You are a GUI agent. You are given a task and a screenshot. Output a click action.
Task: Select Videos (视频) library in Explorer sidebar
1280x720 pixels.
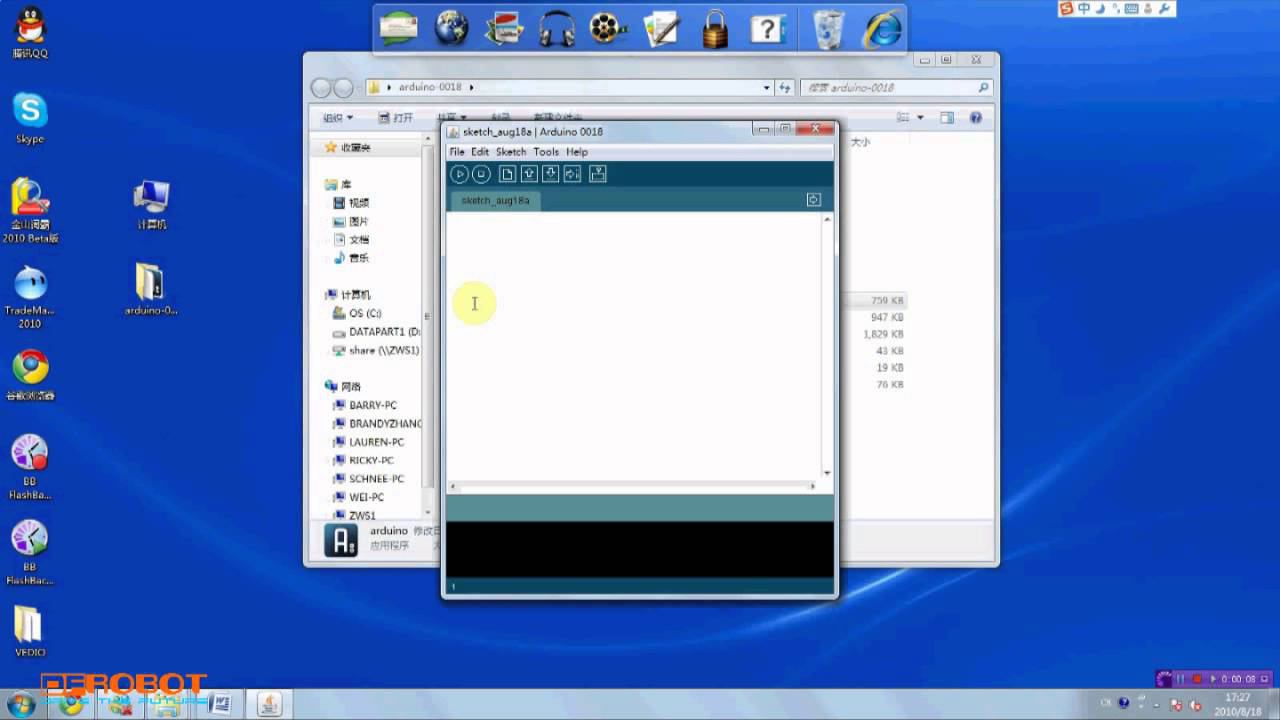351,203
